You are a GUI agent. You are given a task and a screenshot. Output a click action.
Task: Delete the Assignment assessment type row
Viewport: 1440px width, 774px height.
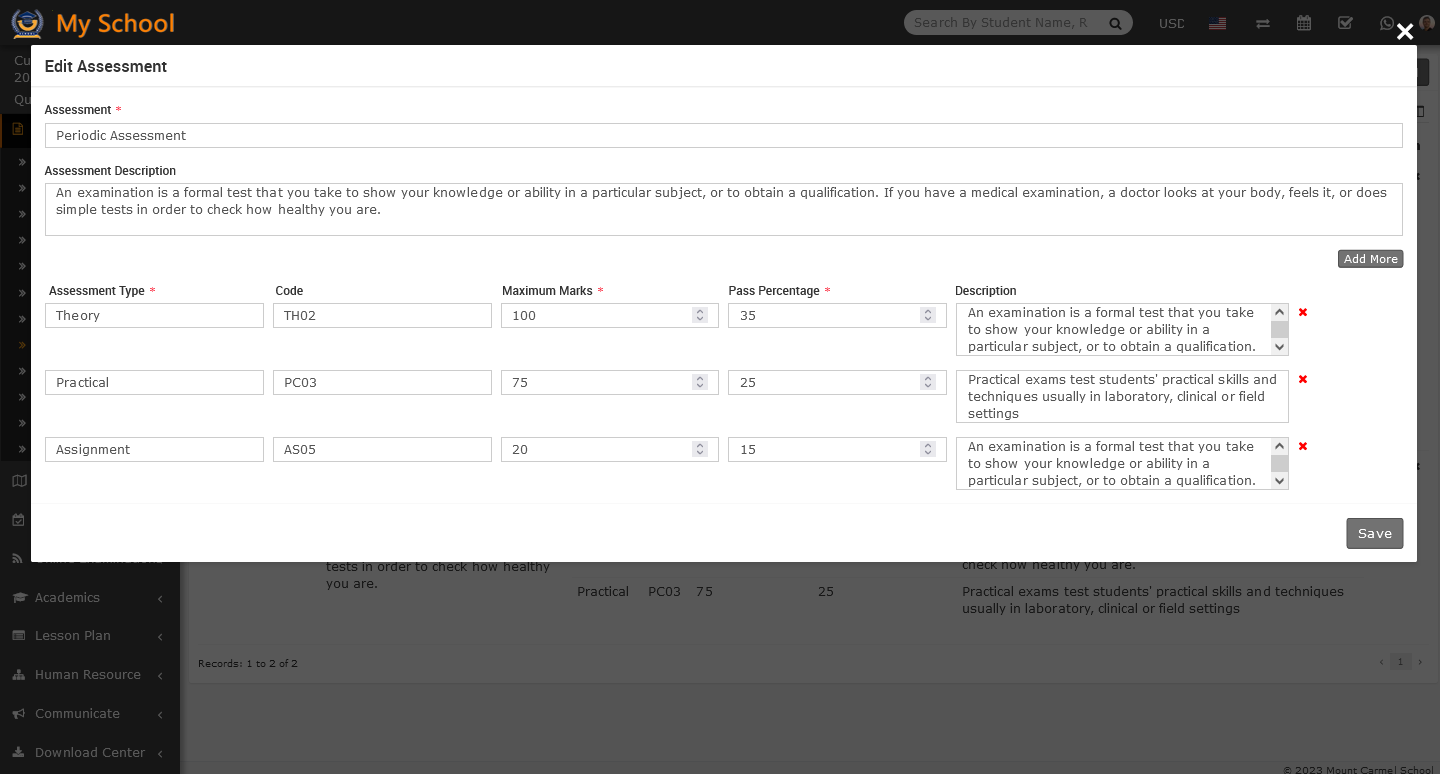point(1303,446)
